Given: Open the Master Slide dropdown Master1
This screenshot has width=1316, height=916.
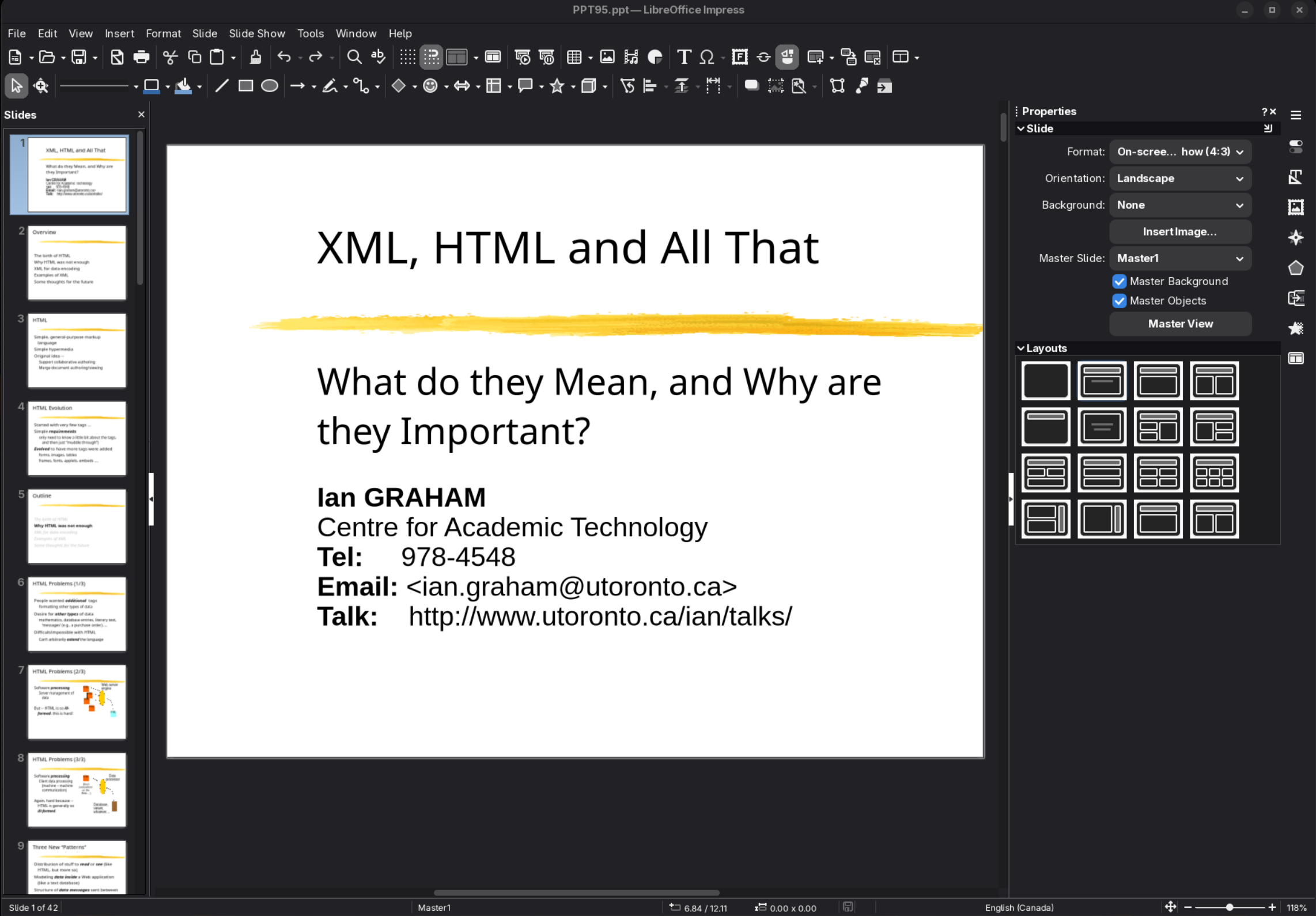Looking at the screenshot, I should tap(1180, 259).
